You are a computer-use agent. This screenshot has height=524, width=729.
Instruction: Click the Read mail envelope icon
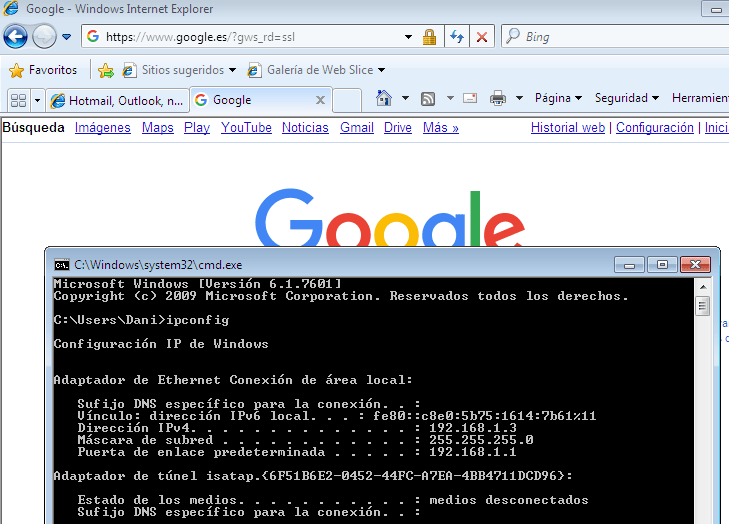[x=470, y=99]
